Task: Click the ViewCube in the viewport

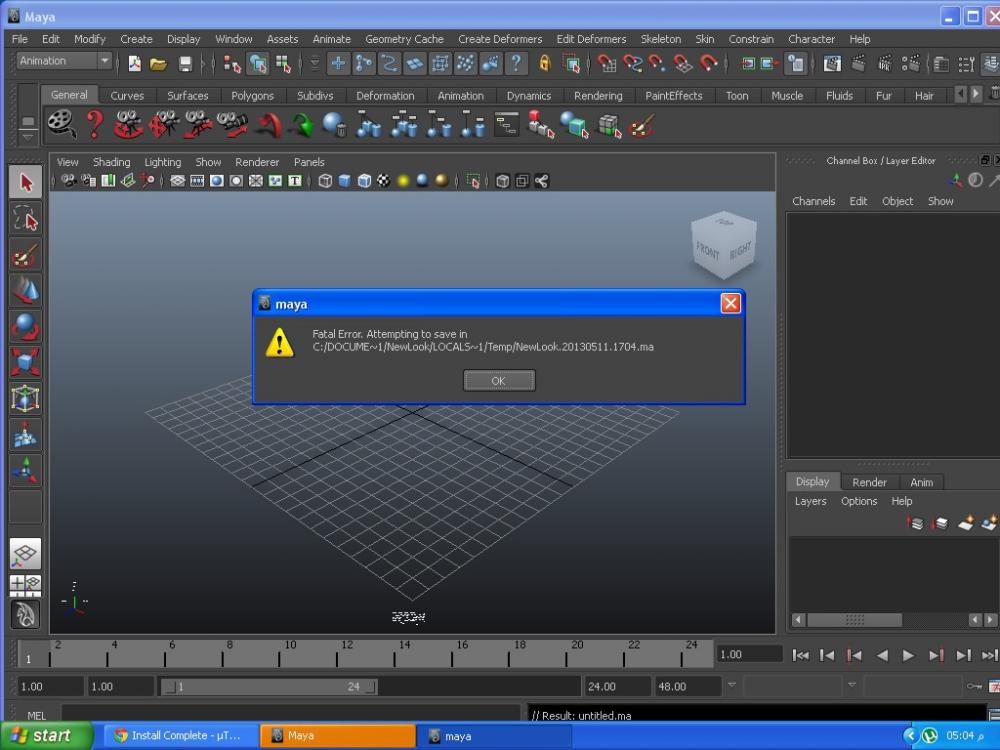Action: pyautogui.click(x=723, y=246)
